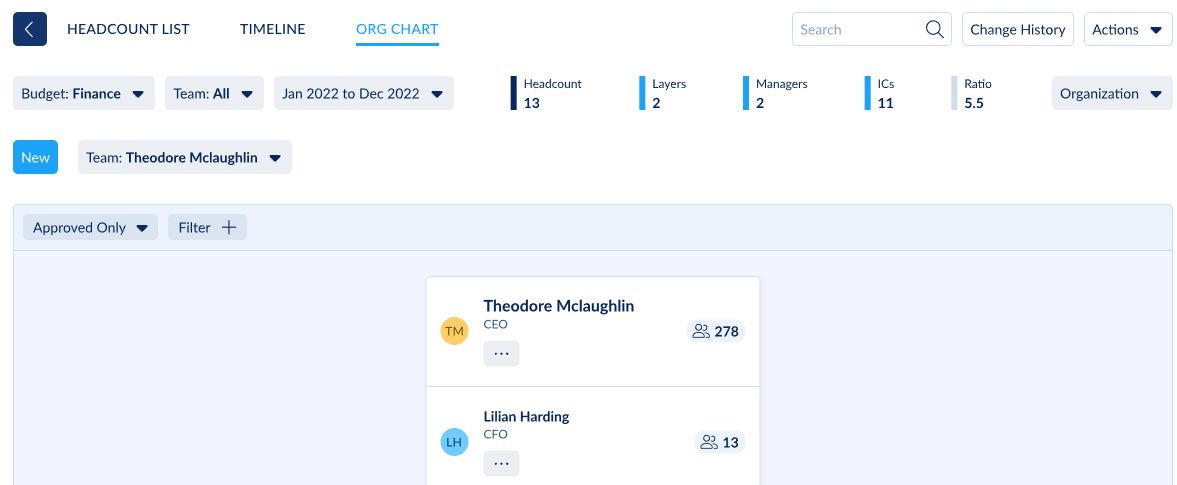Click the search magnifier icon

click(935, 30)
